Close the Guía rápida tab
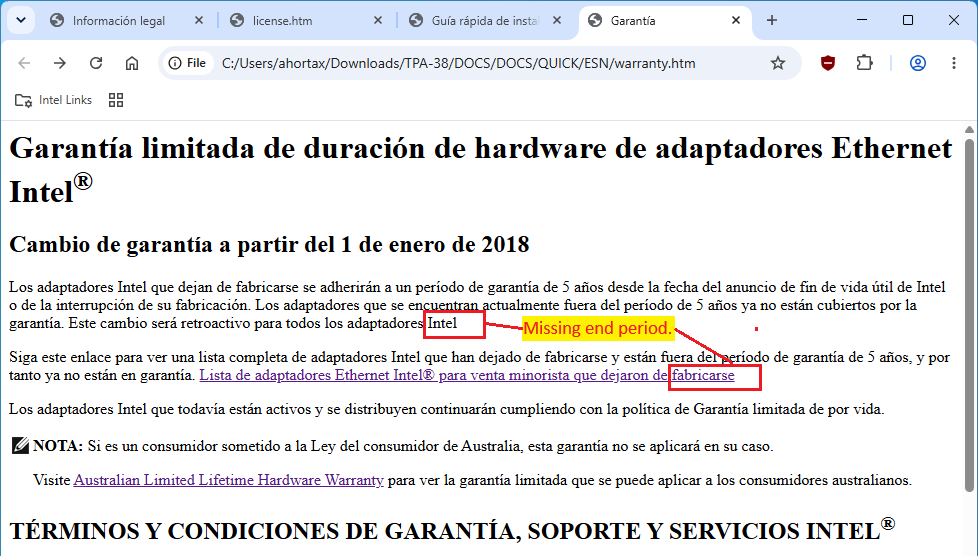This screenshot has height=556, width=979. (x=557, y=21)
